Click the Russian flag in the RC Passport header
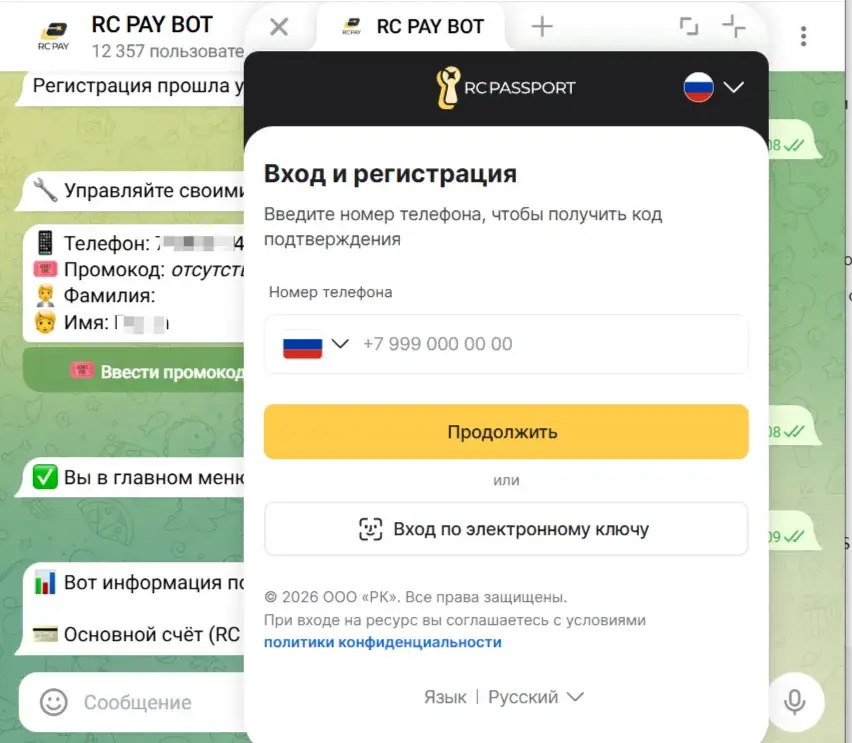 (x=698, y=87)
